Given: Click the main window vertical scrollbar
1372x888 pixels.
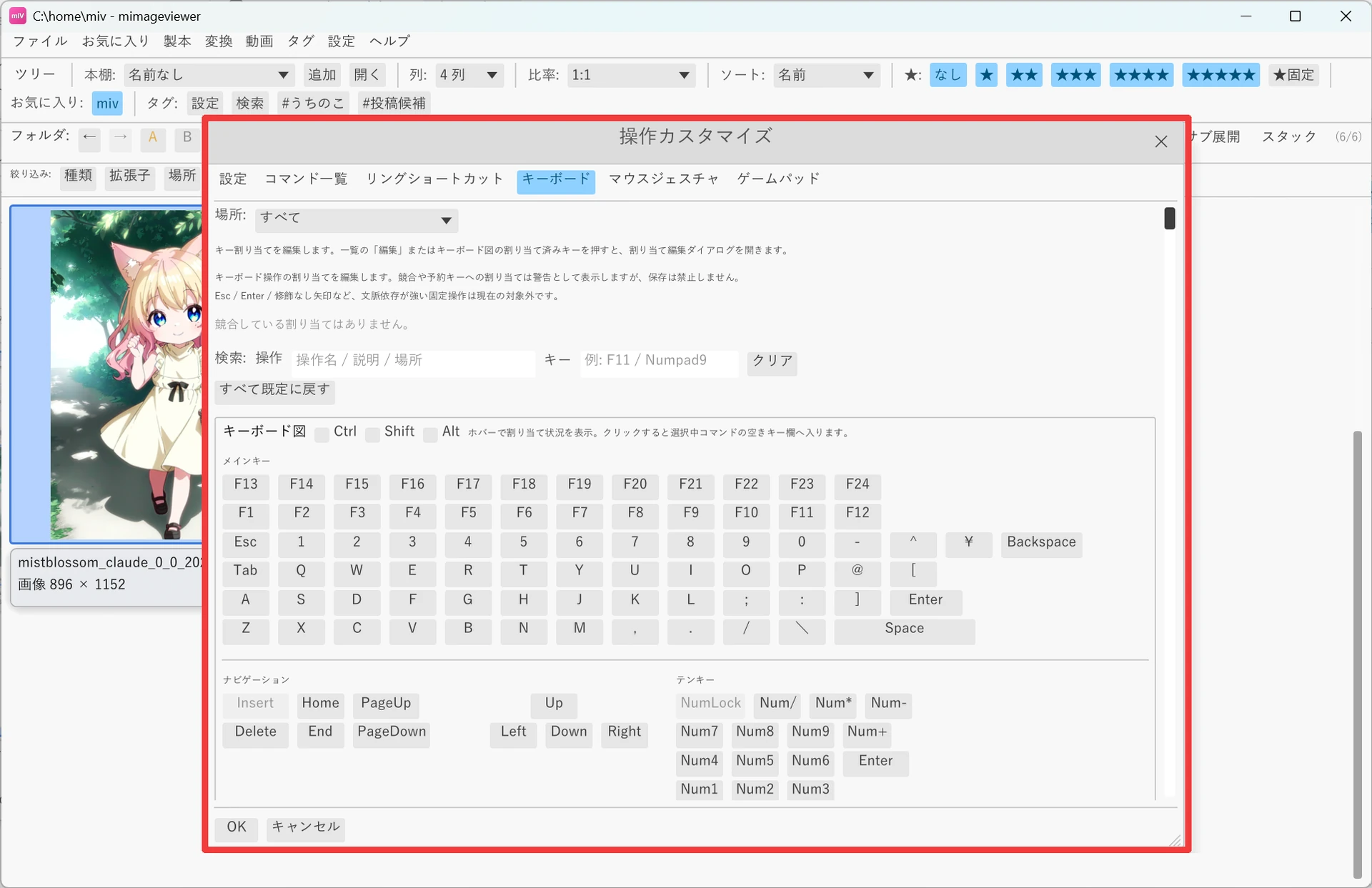Looking at the screenshot, I should coord(1357,654).
